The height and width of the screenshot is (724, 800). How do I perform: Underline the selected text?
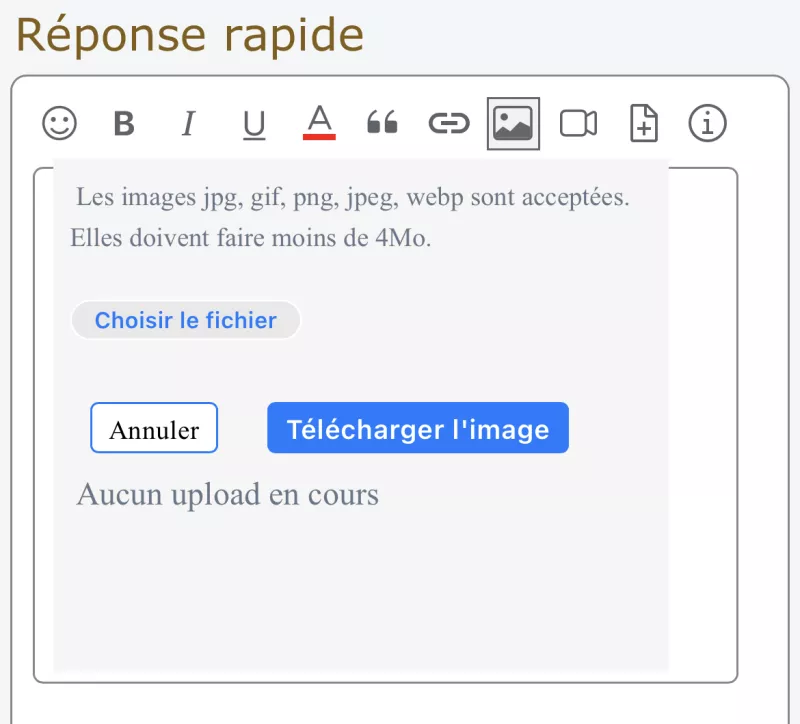(254, 124)
